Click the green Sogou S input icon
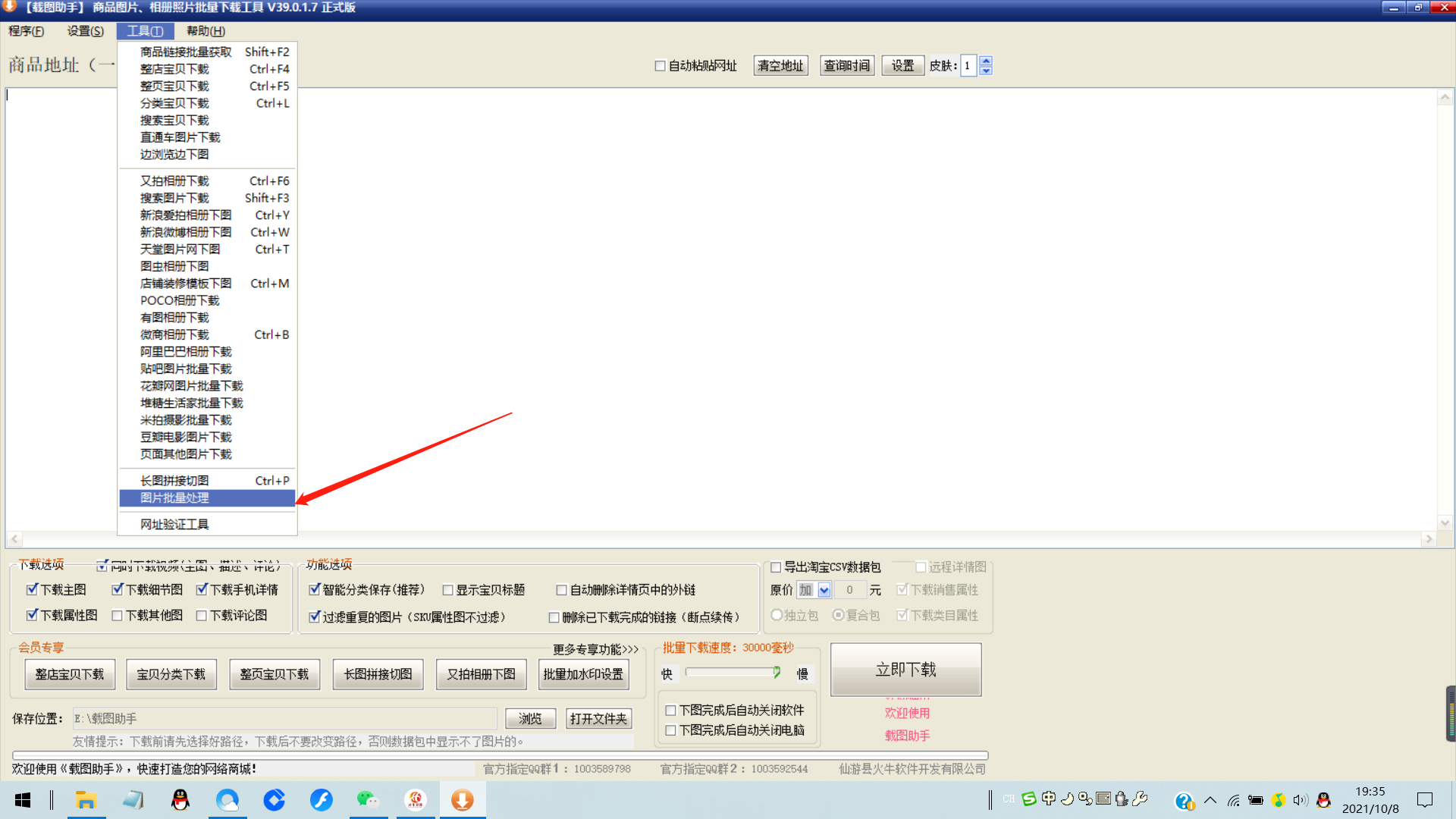The height and width of the screenshot is (819, 1456). coord(1029,799)
